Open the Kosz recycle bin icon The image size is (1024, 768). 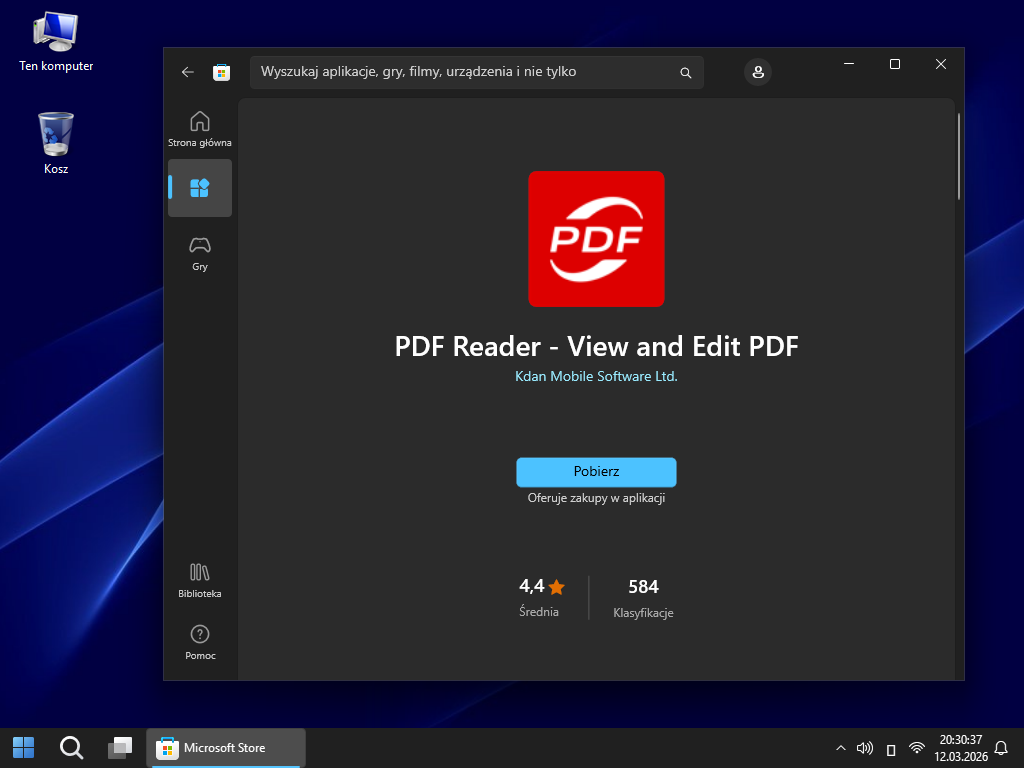56,135
